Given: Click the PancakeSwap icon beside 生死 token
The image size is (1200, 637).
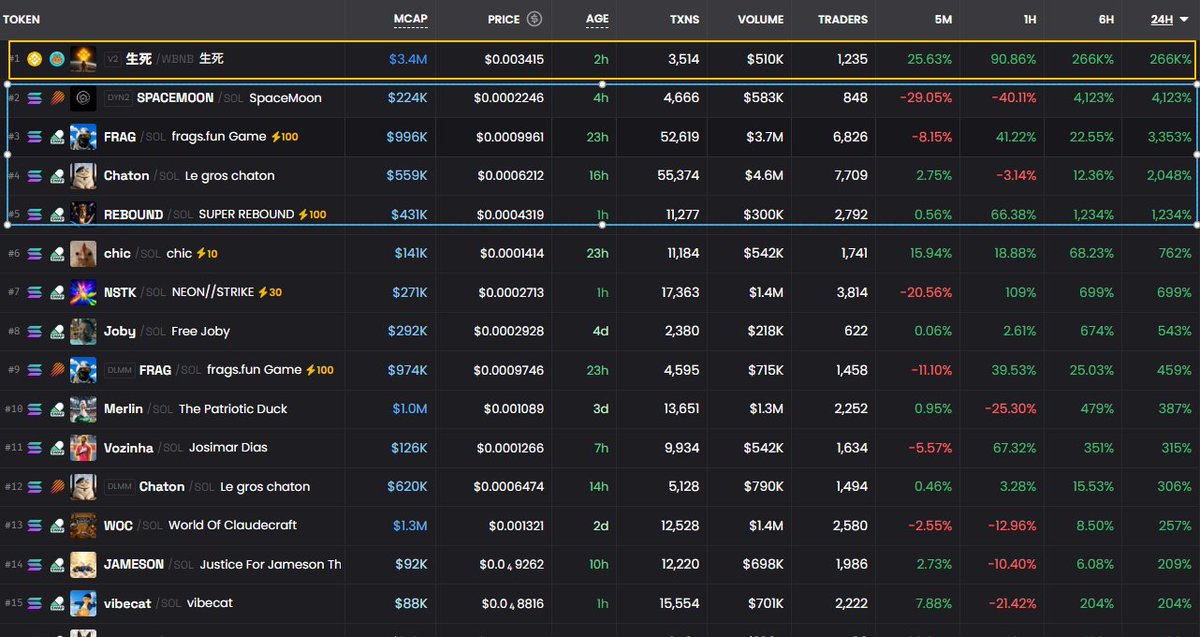Looking at the screenshot, I should point(57,59).
